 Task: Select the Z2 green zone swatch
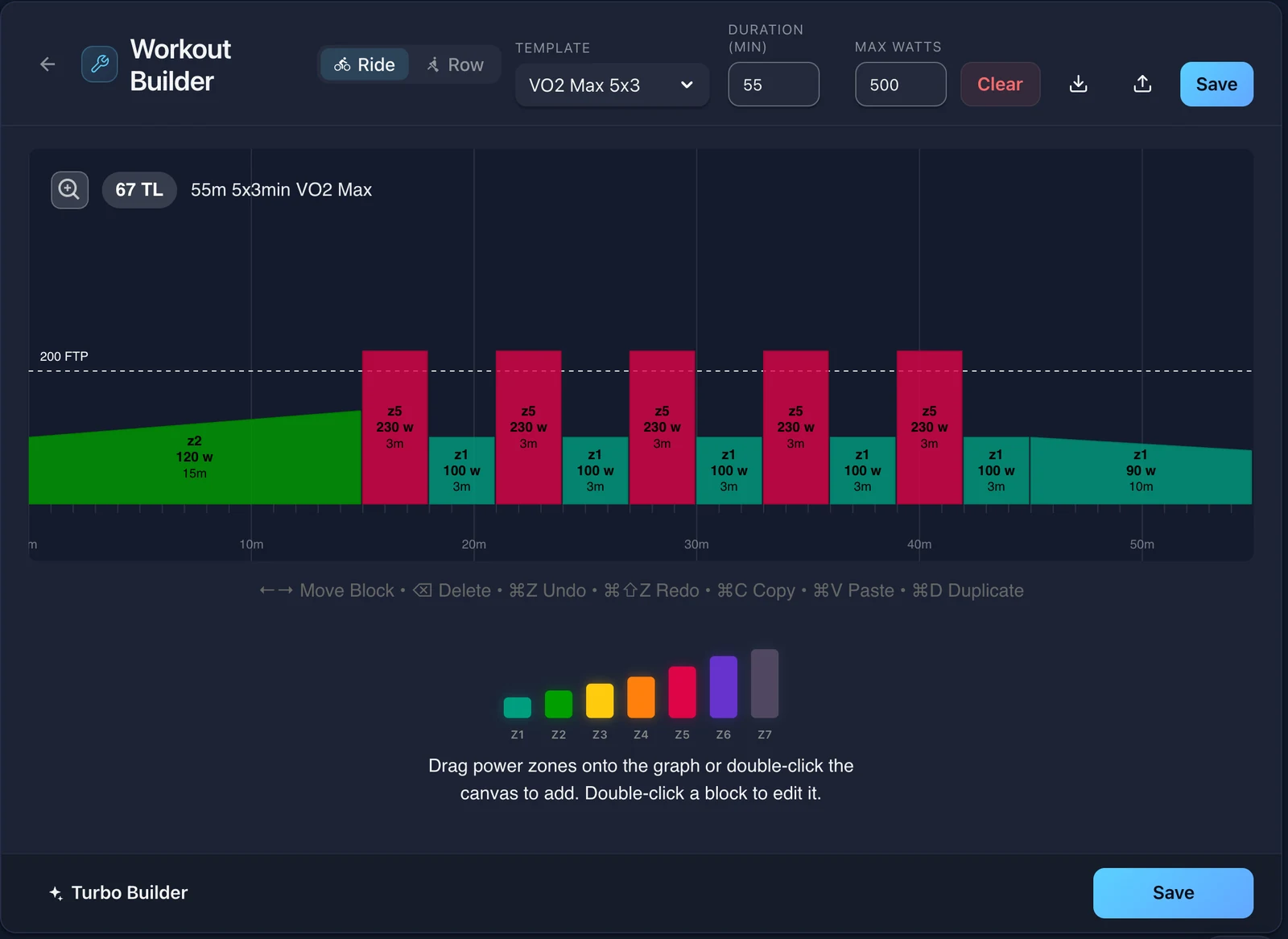pyautogui.click(x=559, y=704)
